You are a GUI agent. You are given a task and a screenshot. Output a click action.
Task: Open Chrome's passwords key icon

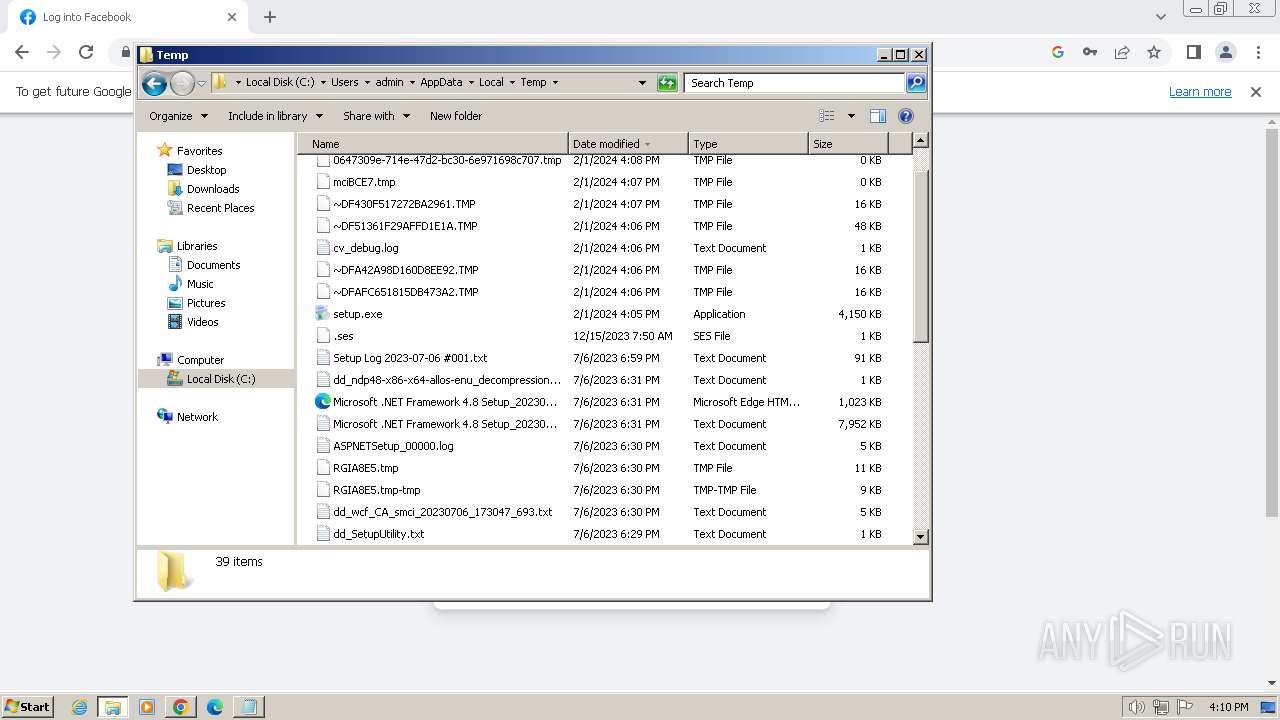click(1090, 52)
